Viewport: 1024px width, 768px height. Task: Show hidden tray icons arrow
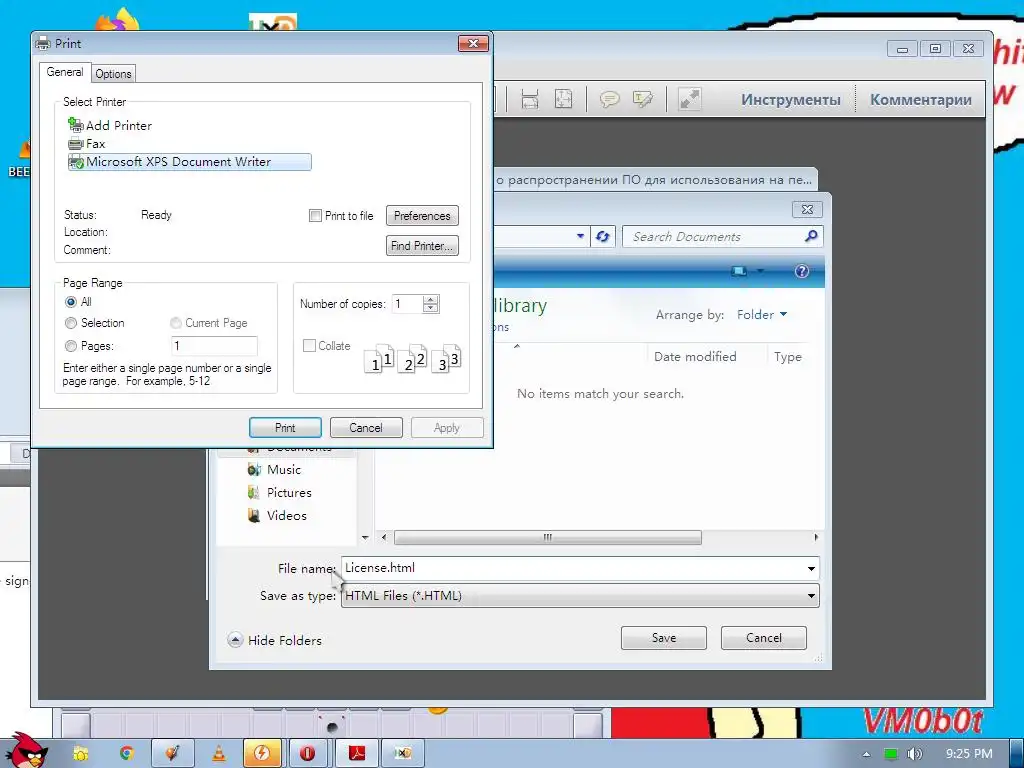867,754
